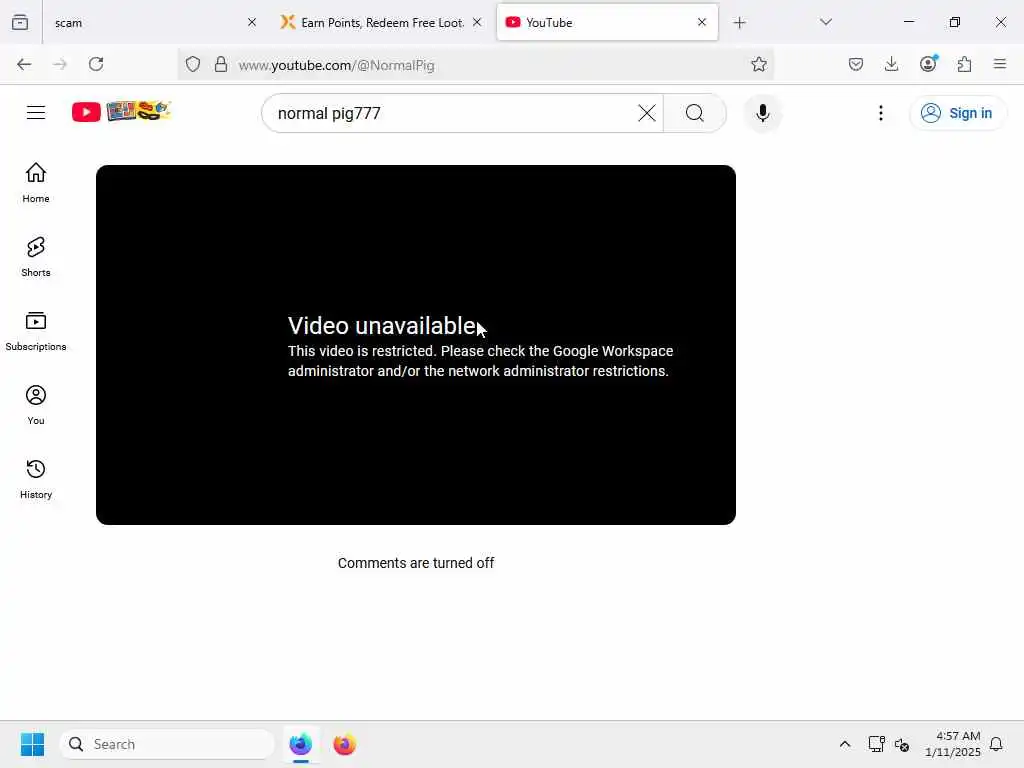Bookmark this page with the star

758,64
